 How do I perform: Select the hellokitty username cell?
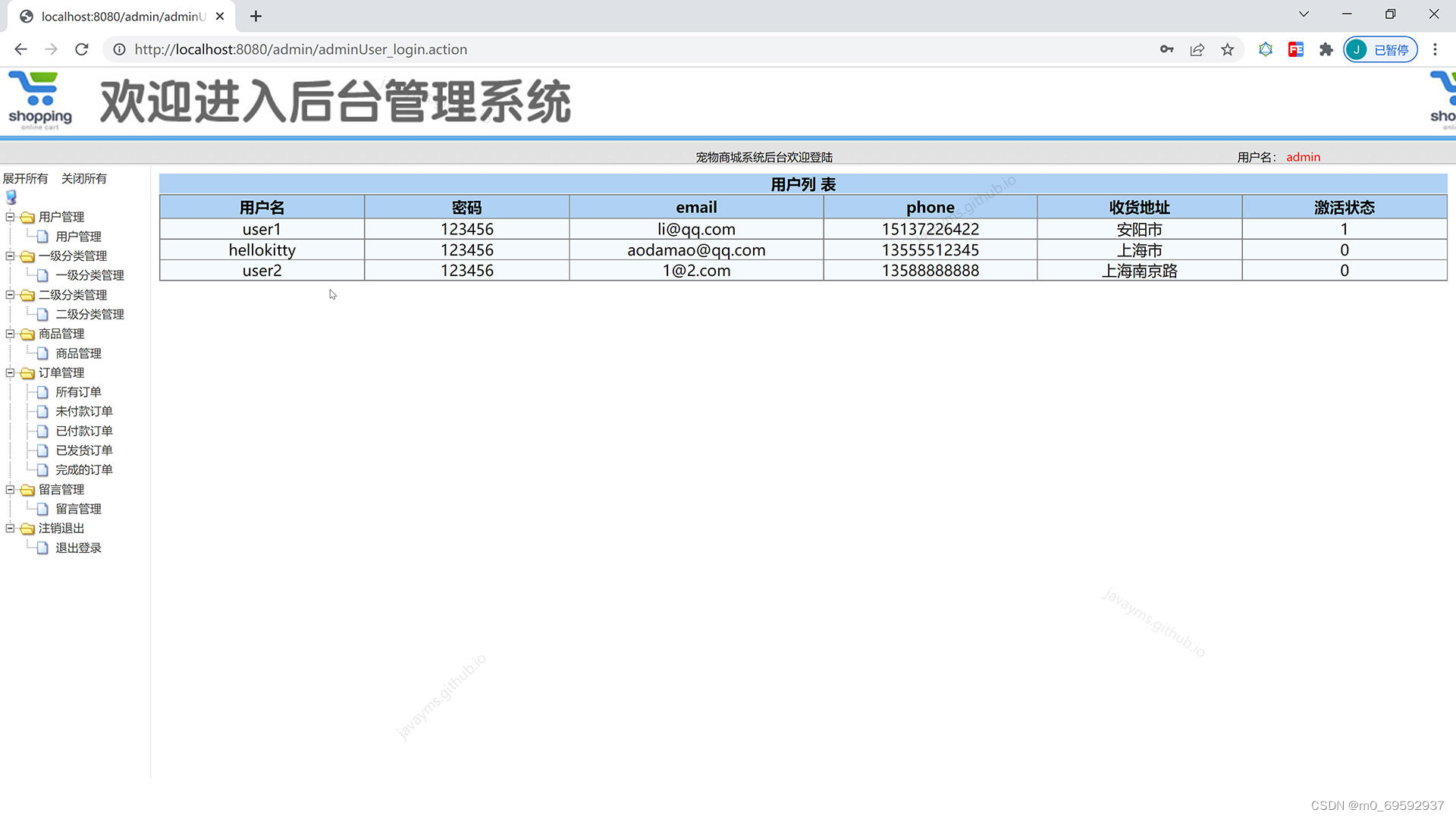262,249
